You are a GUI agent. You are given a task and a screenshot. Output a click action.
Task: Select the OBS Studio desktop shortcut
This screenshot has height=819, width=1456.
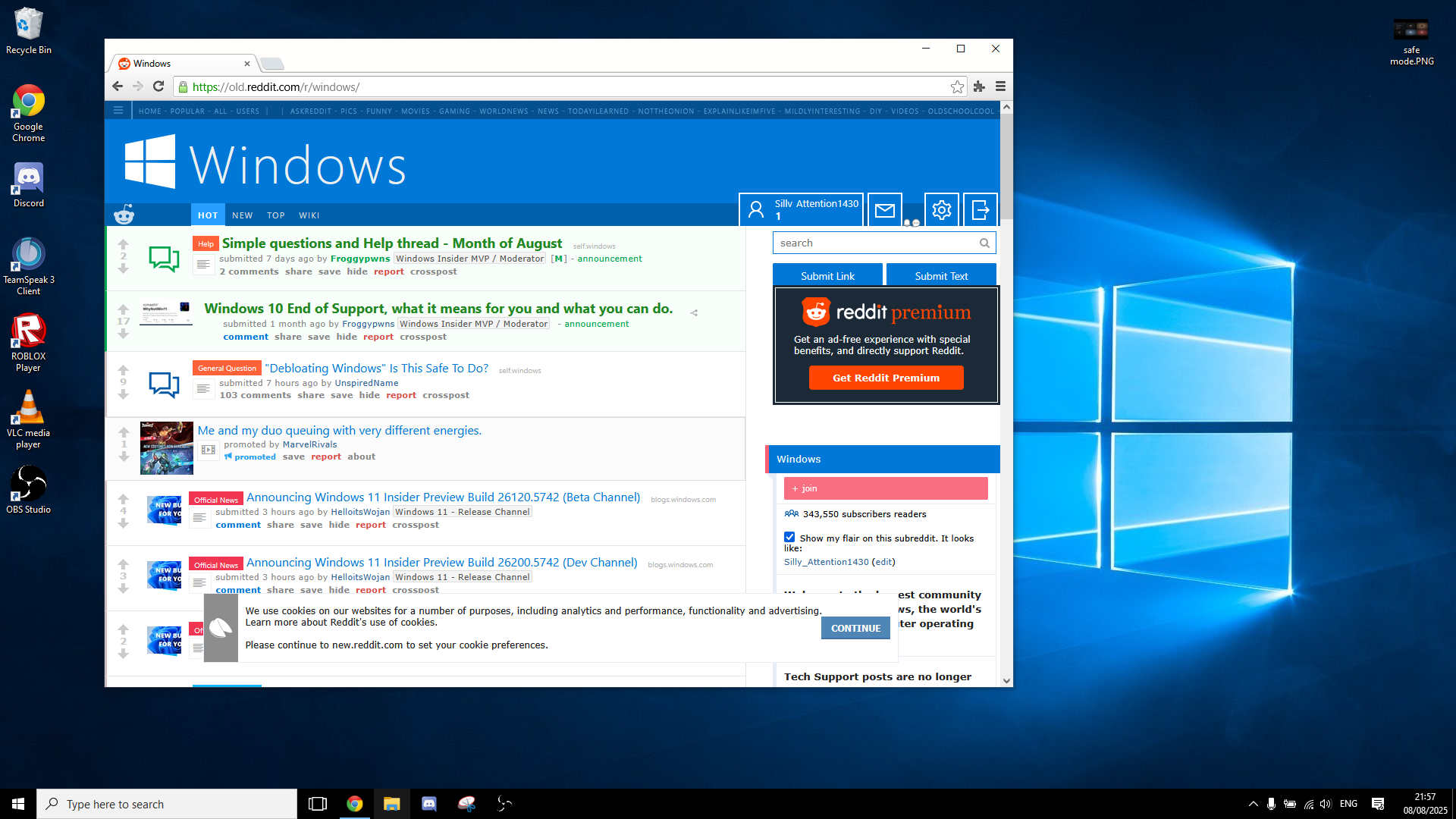29,490
